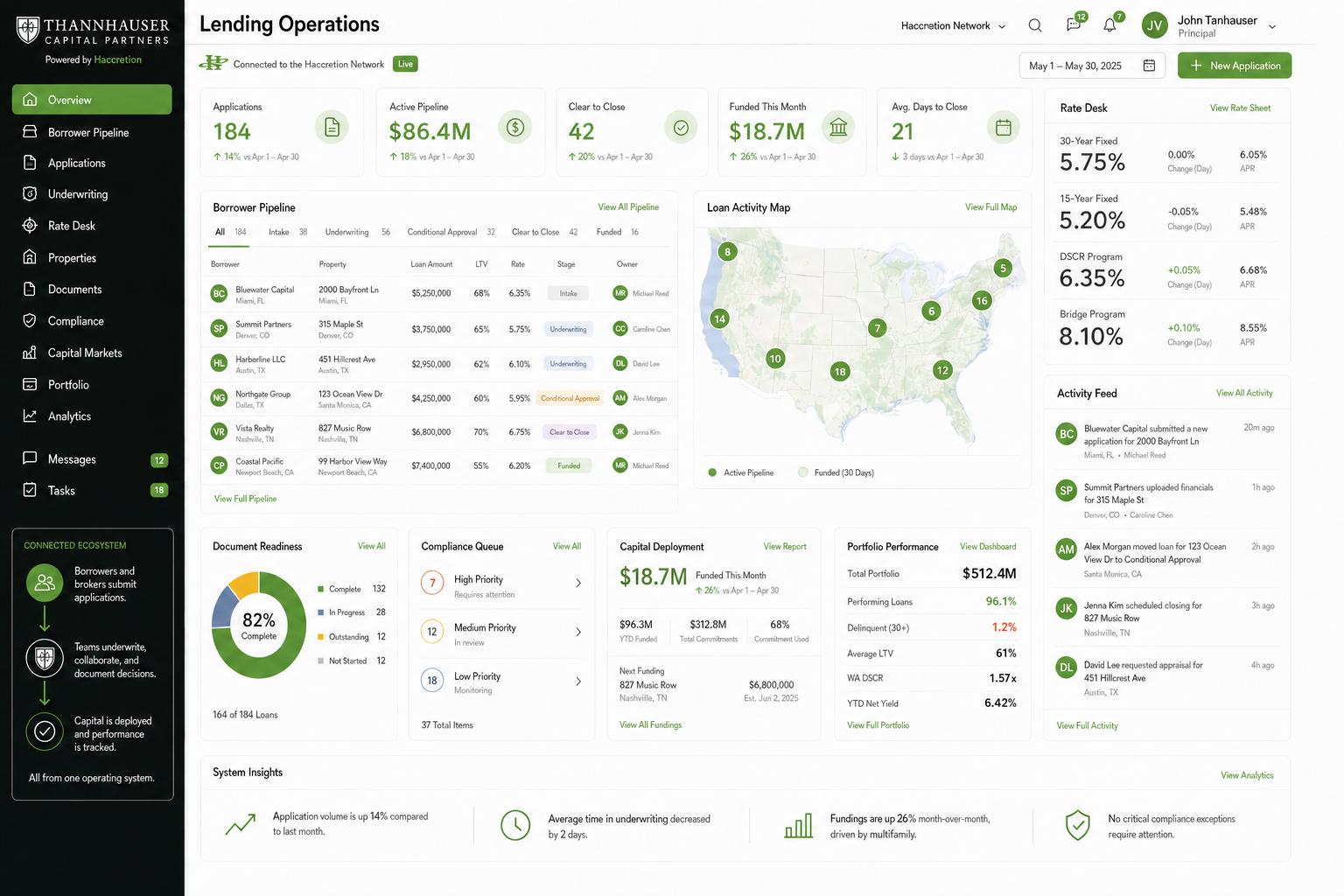Open the notifications bell icon

[x=1109, y=25]
